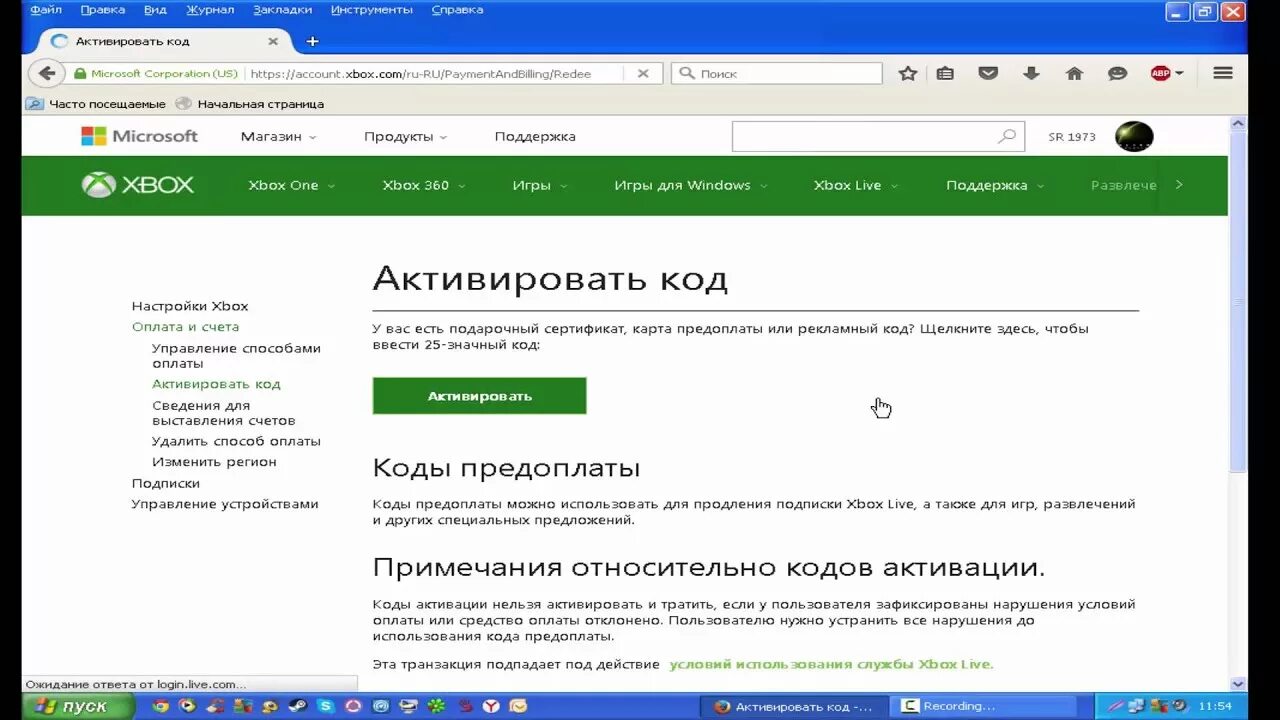Expand the Игры menu
The height and width of the screenshot is (720, 1280).
click(x=540, y=185)
